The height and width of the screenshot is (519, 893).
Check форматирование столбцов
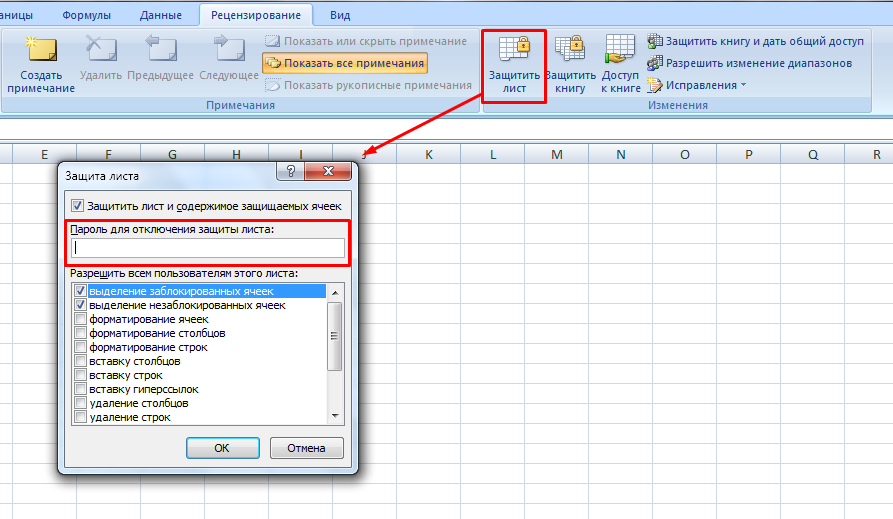click(x=80, y=333)
